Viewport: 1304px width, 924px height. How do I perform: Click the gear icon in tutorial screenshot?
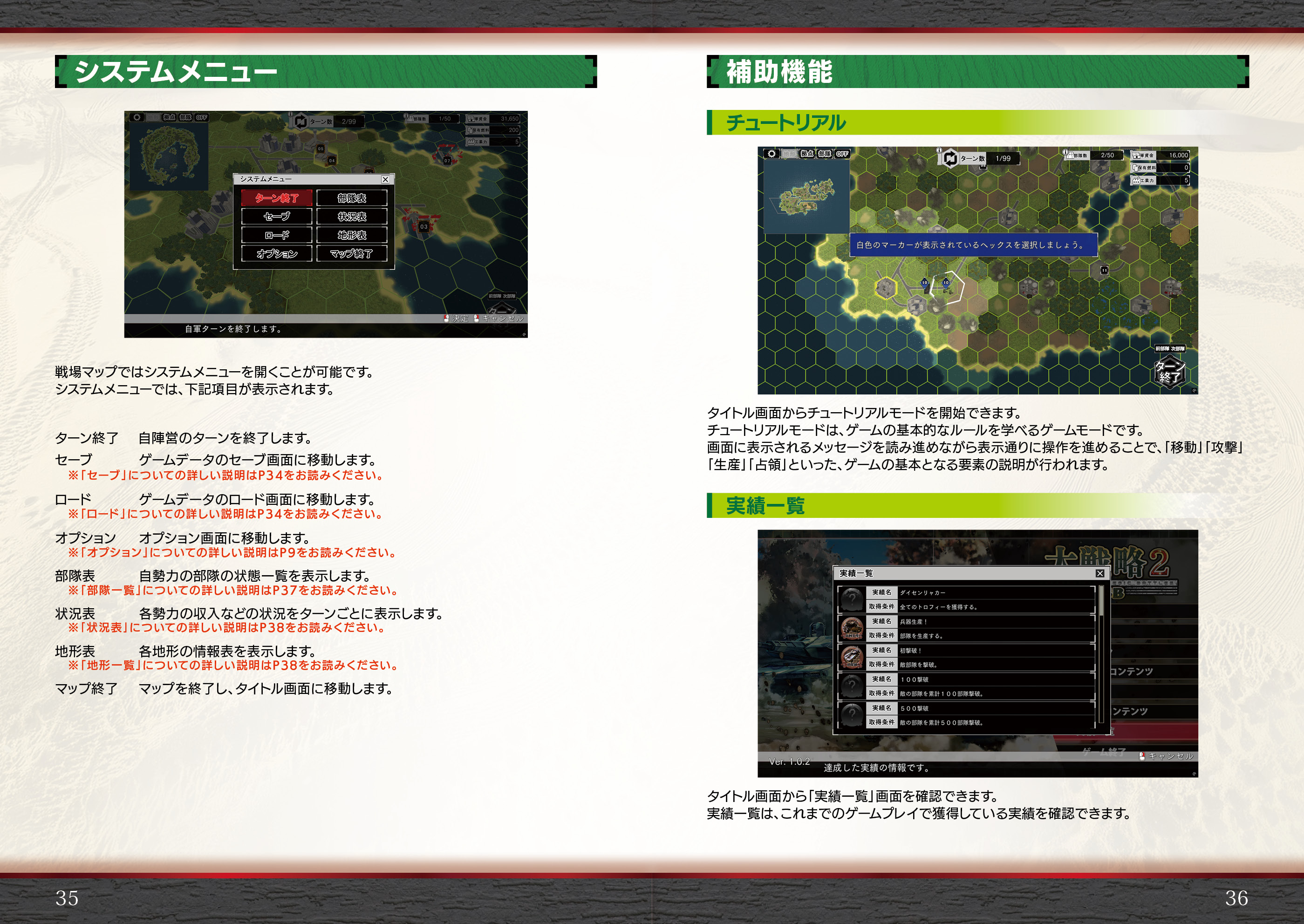pyautogui.click(x=771, y=154)
